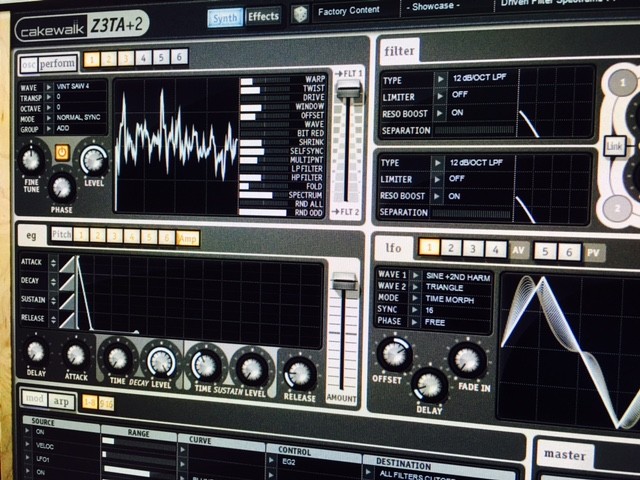Select LFO 5 button
640x480 pixels.
[x=545, y=251]
